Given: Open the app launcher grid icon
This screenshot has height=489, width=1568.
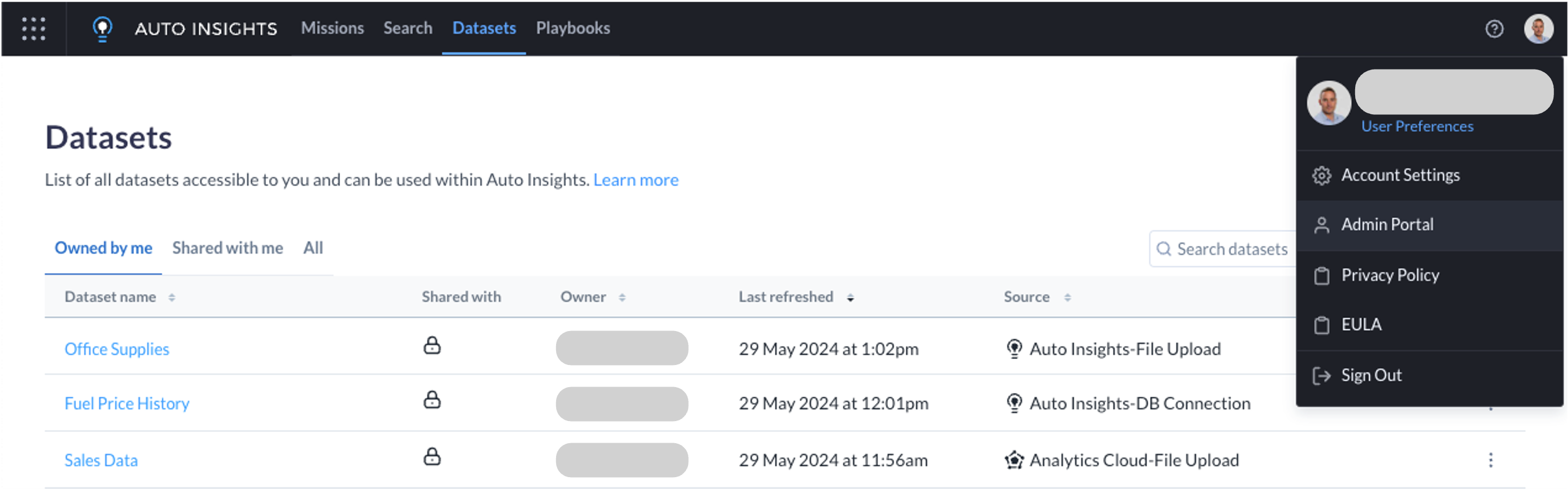Looking at the screenshot, I should coord(33,29).
